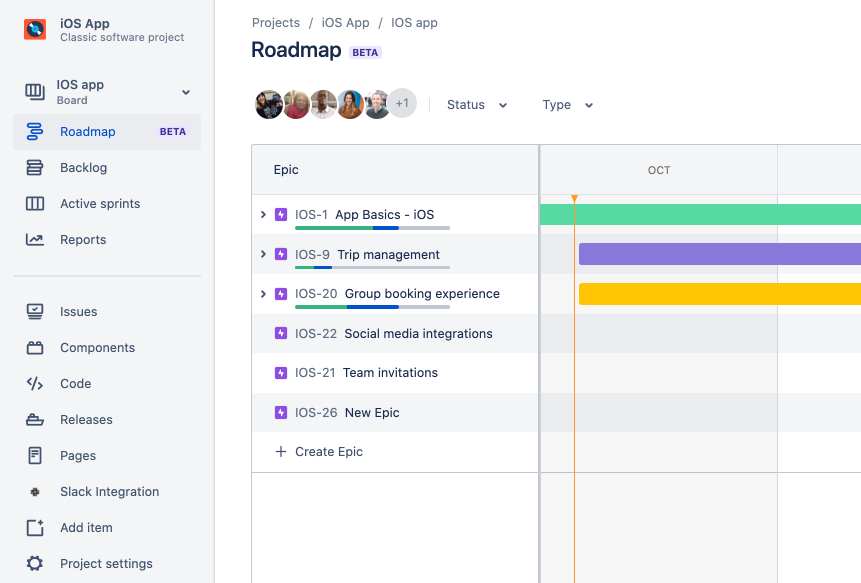Image resolution: width=861 pixels, height=583 pixels.
Task: Open Project settings
Action: [106, 563]
